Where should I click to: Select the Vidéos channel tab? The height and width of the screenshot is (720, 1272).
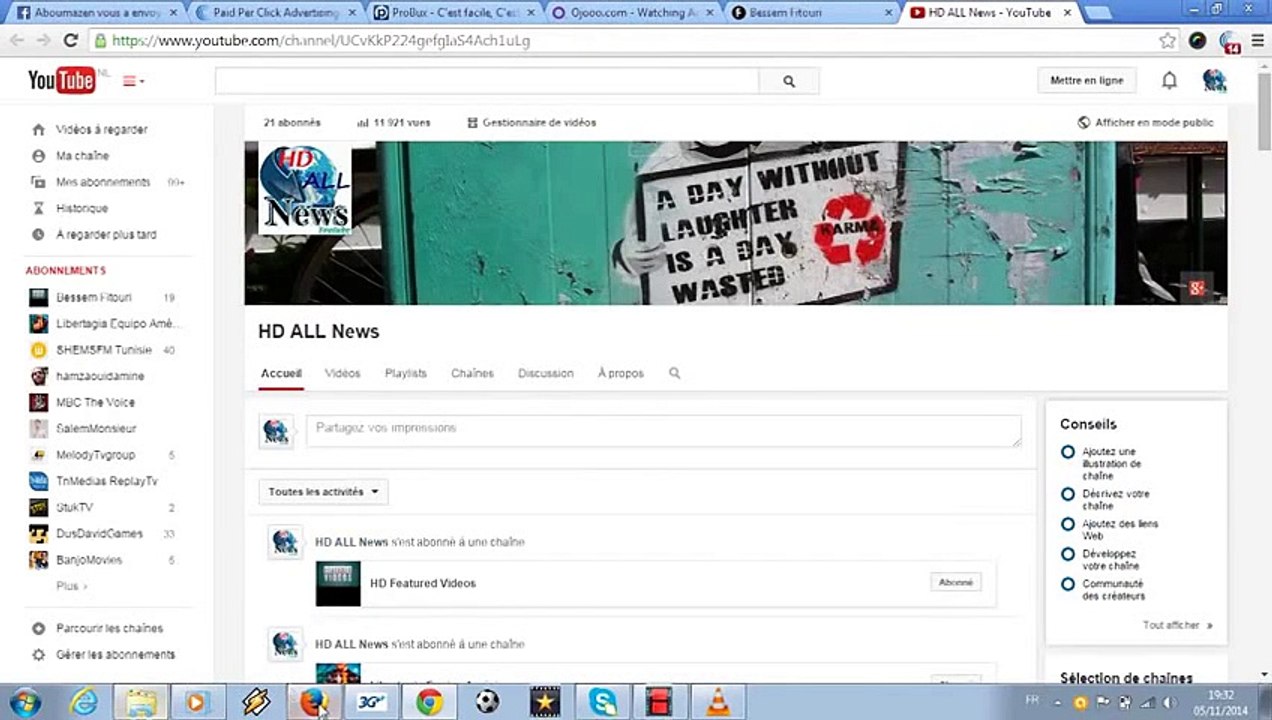(342, 373)
